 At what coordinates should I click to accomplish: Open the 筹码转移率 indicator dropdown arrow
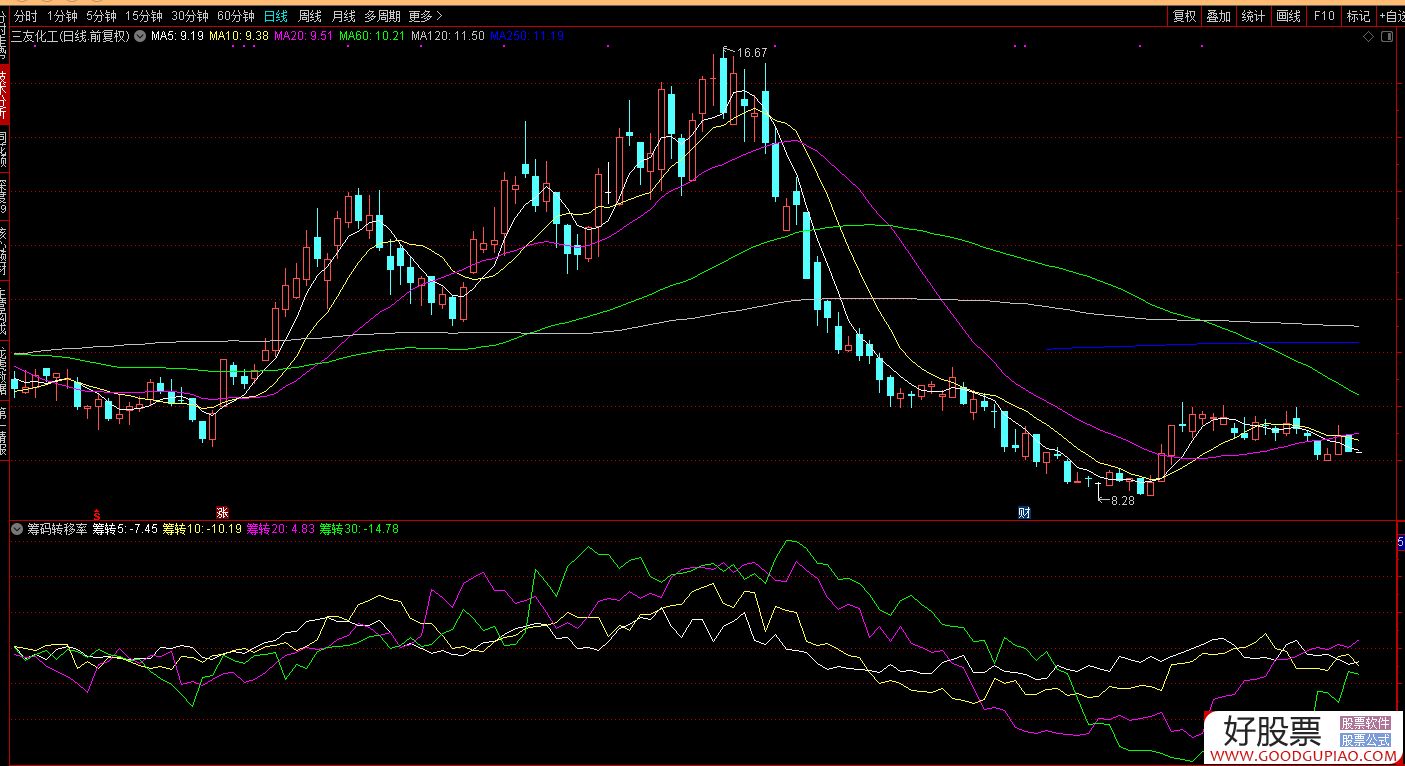coord(17,528)
